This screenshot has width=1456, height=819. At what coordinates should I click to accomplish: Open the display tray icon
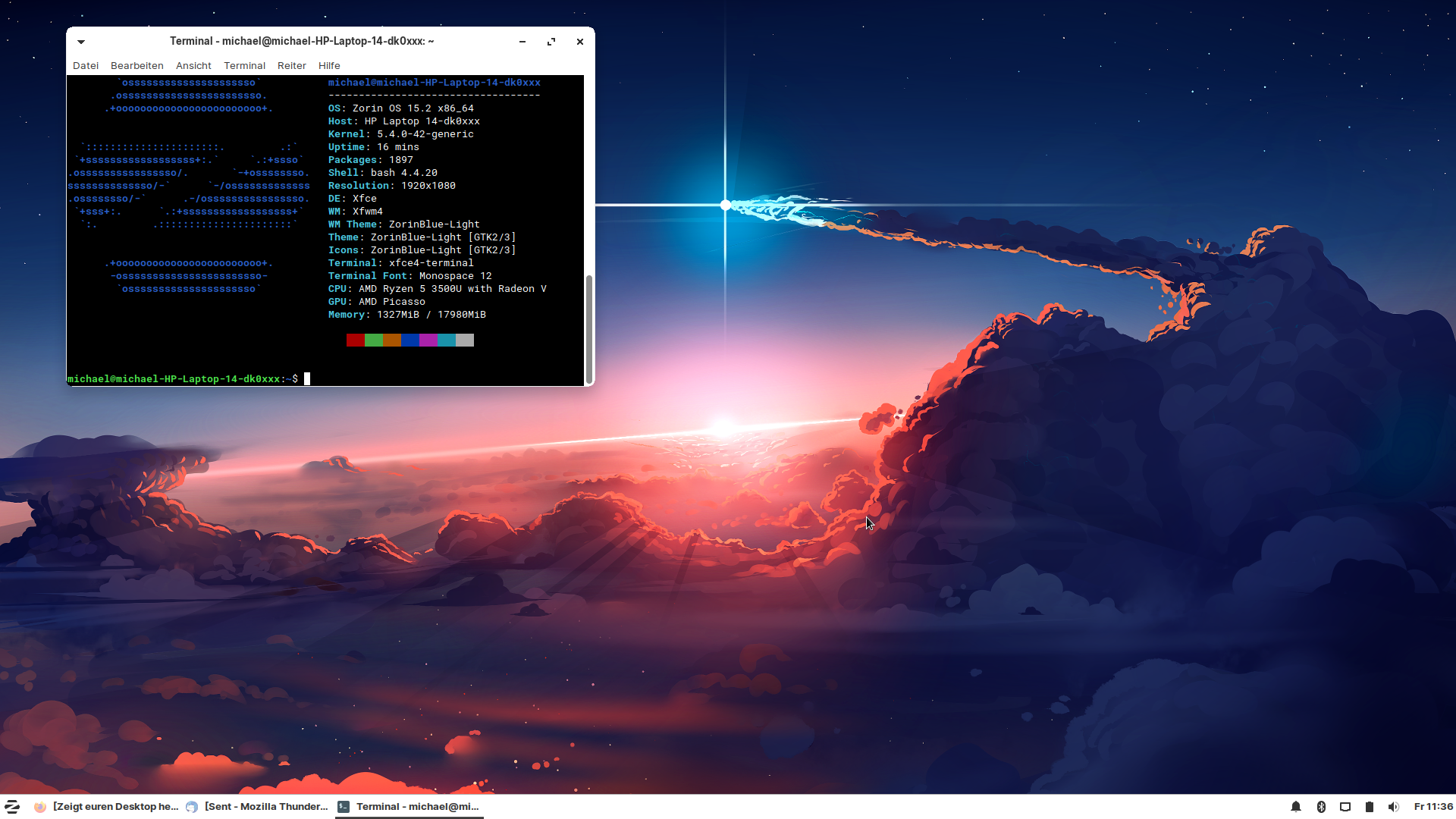coord(1345,807)
